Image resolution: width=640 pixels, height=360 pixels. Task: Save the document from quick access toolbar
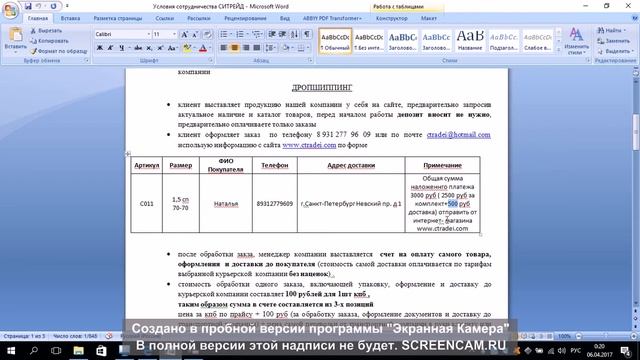point(28,6)
